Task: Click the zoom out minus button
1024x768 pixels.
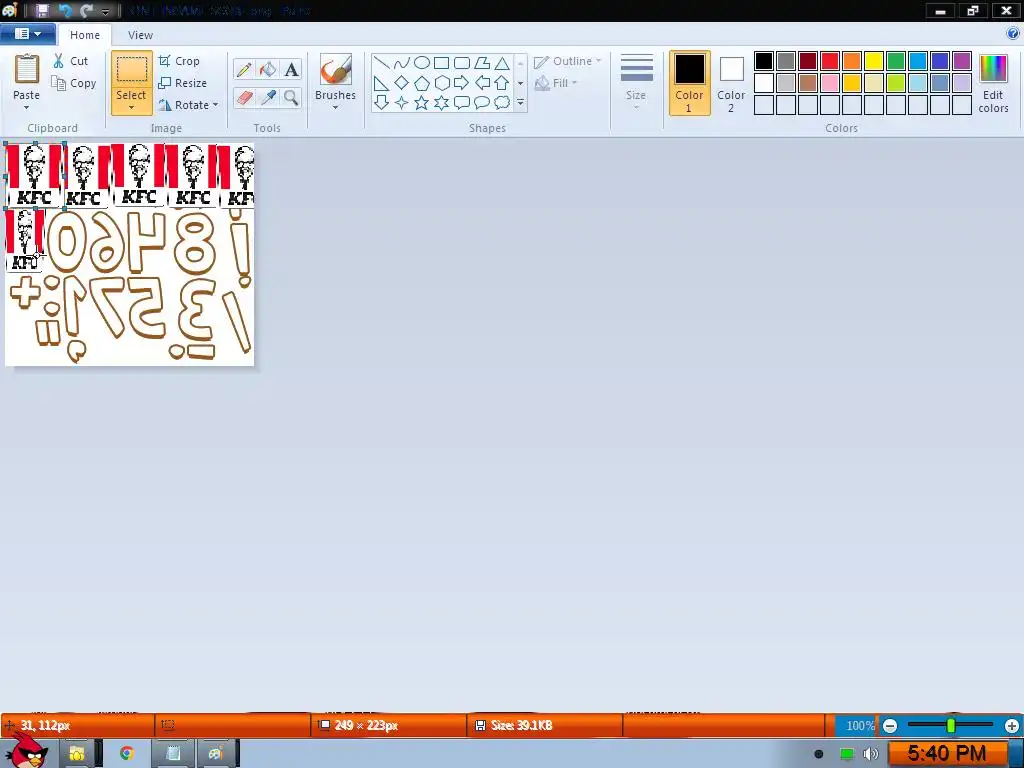Action: (x=890, y=726)
